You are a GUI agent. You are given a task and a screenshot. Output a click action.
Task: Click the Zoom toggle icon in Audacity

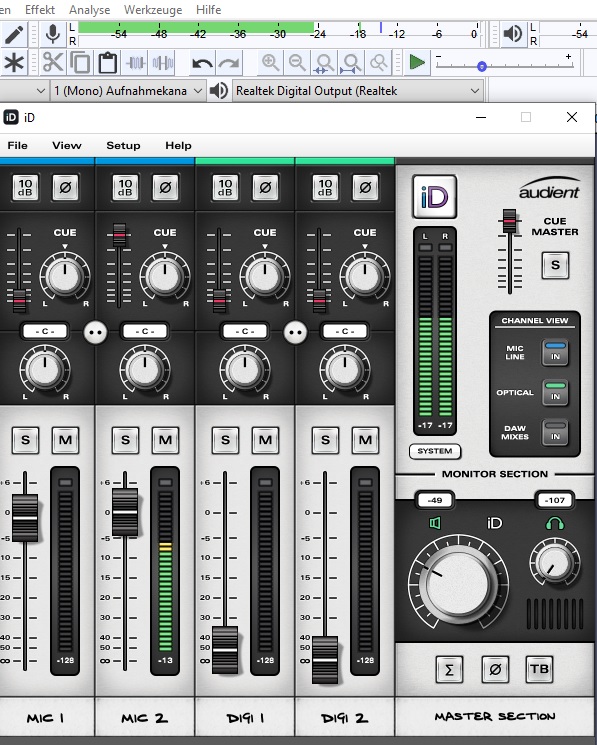379,62
